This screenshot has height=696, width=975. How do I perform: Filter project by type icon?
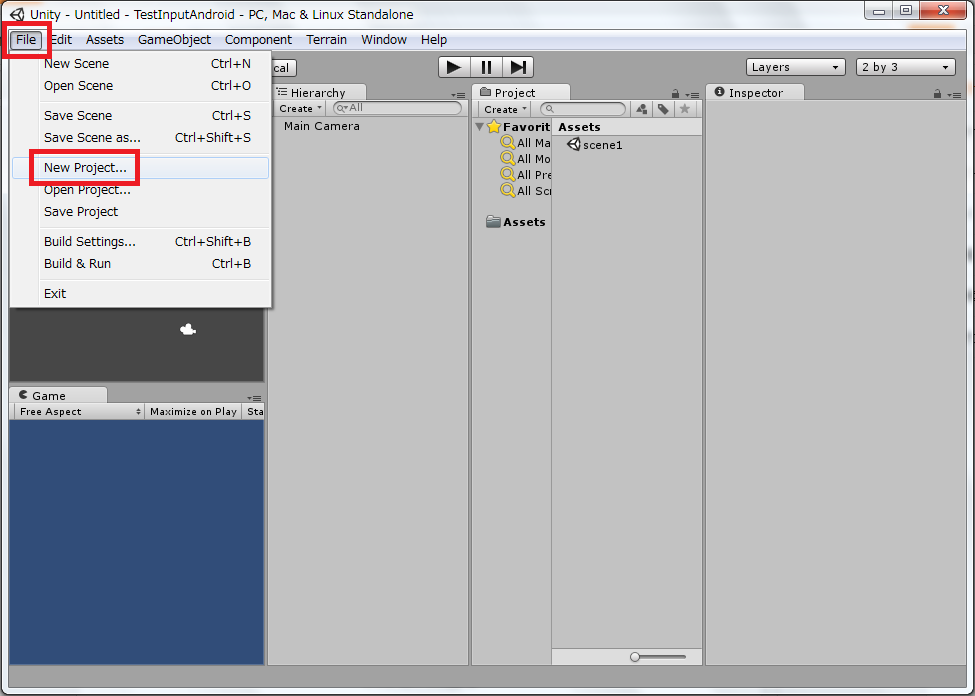642,109
